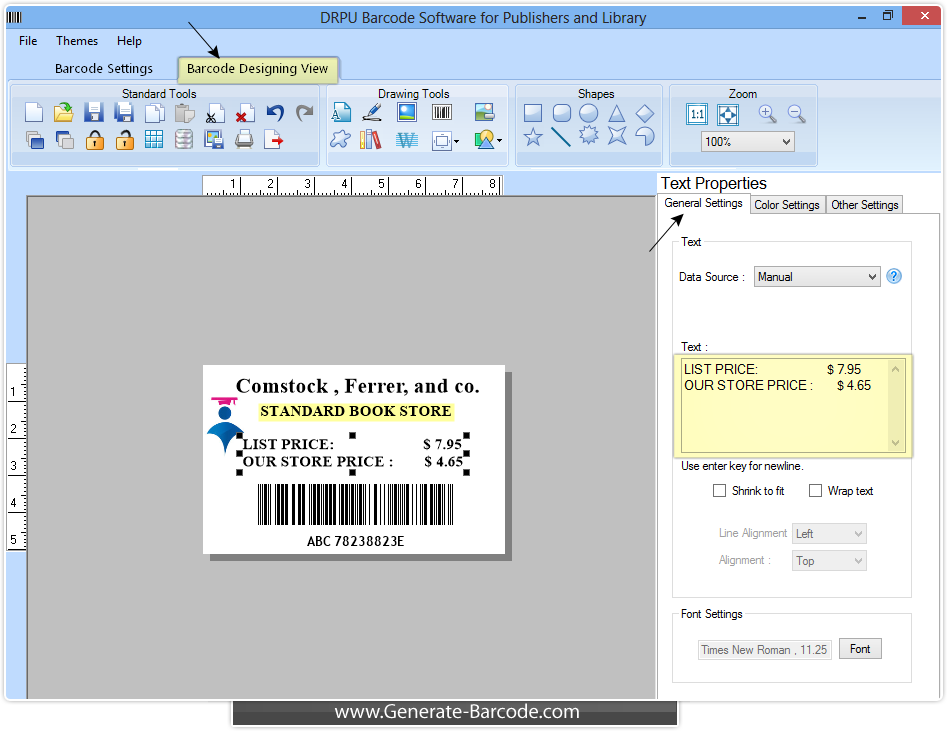Open the Help menu
Viewport: 947px width, 731px height.
coord(129,40)
